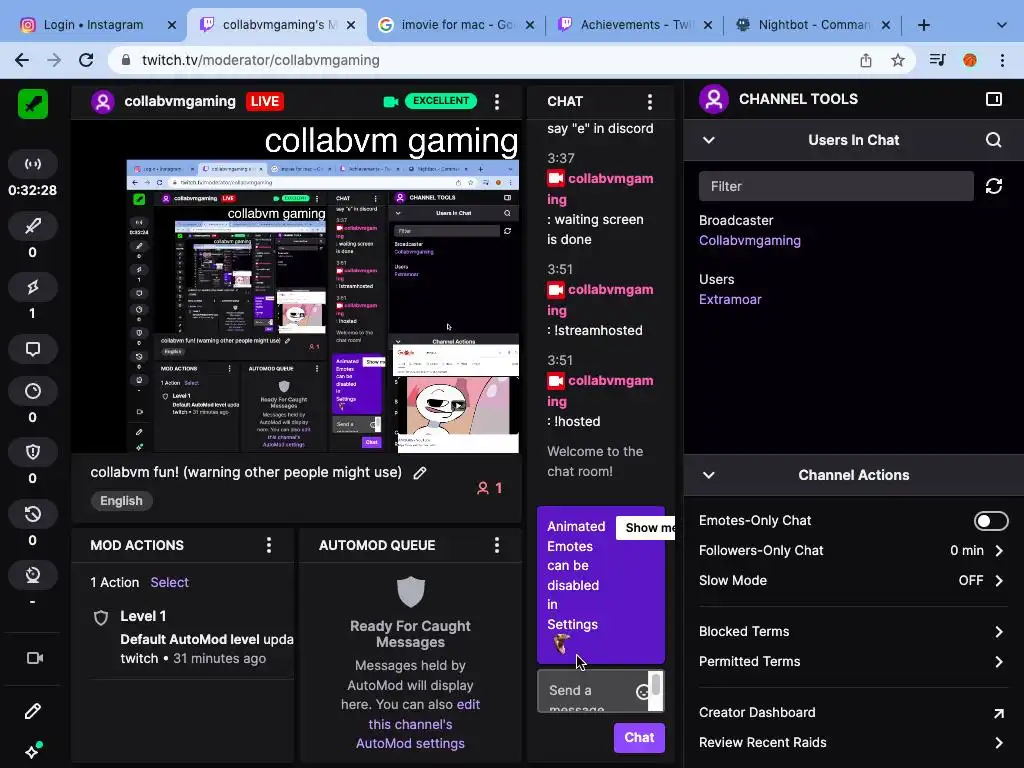This screenshot has height=768, width=1024.
Task: Click the English language tag
Action: (x=121, y=501)
